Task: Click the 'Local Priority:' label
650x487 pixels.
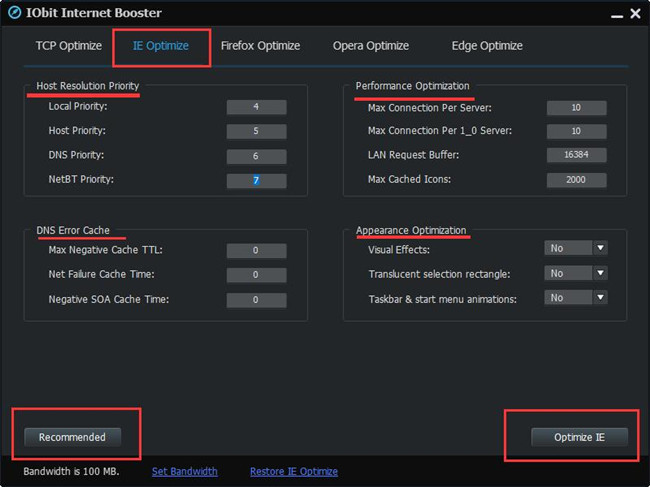Action: pyautogui.click(x=78, y=107)
